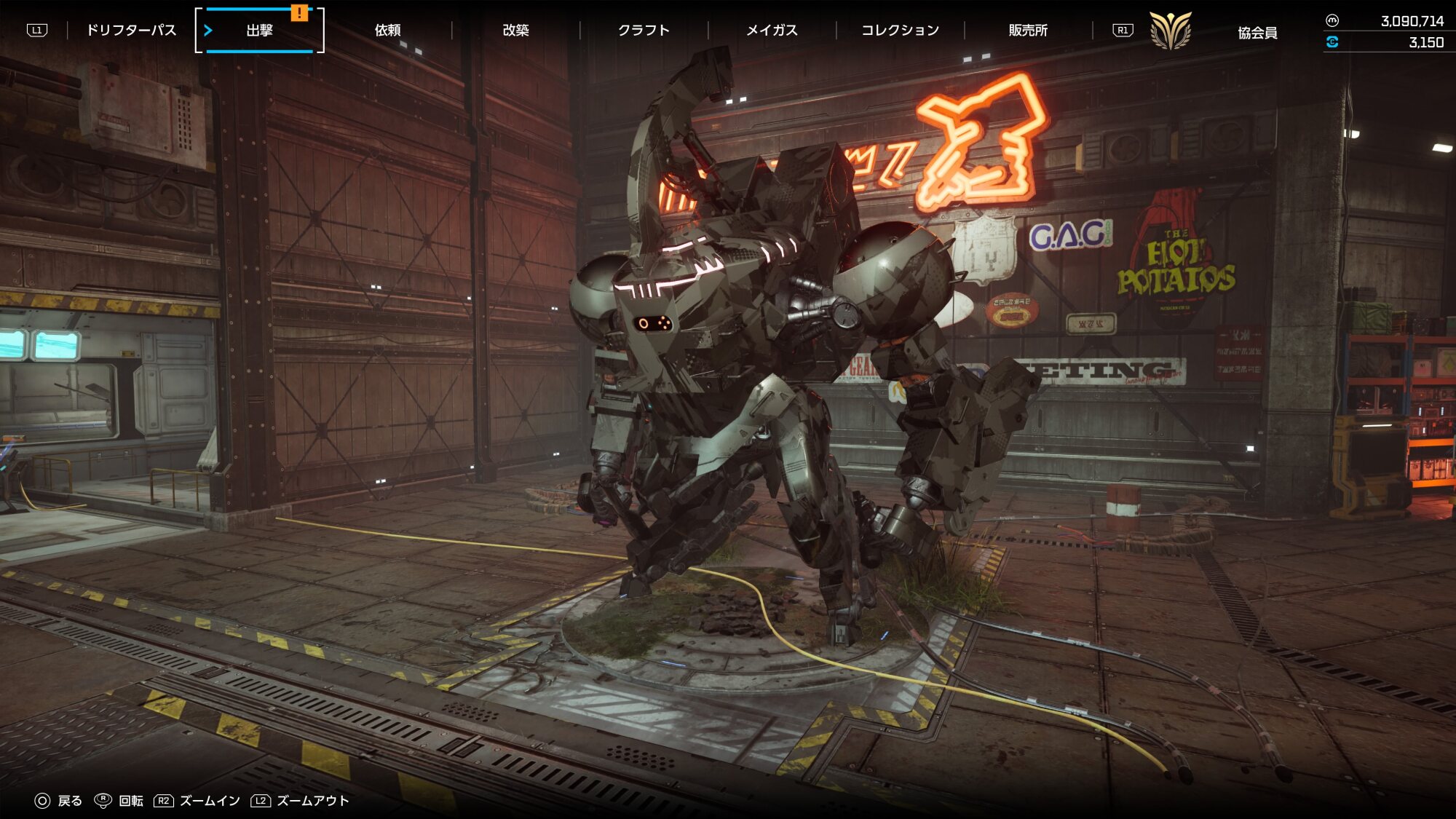Screen dimensions: 1456x819
Task: Open the 販売所 shop tab
Action: pyautogui.click(x=1028, y=30)
